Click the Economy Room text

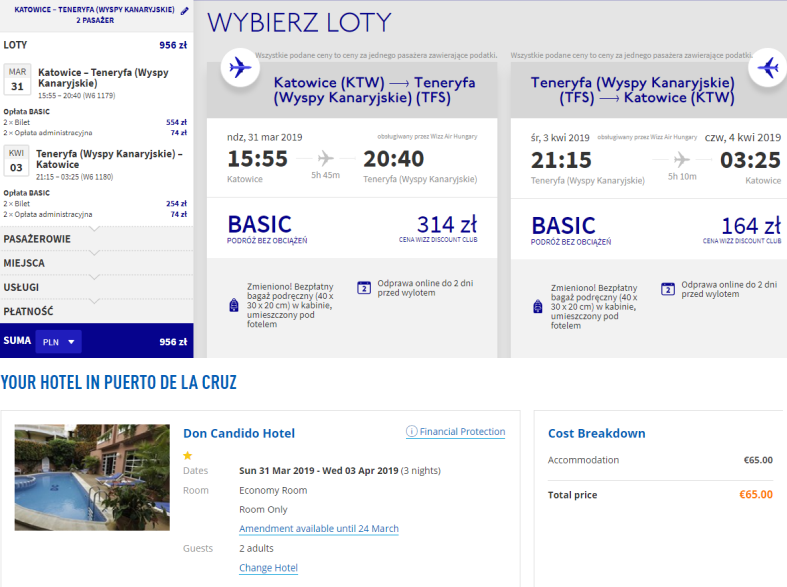tap(273, 490)
